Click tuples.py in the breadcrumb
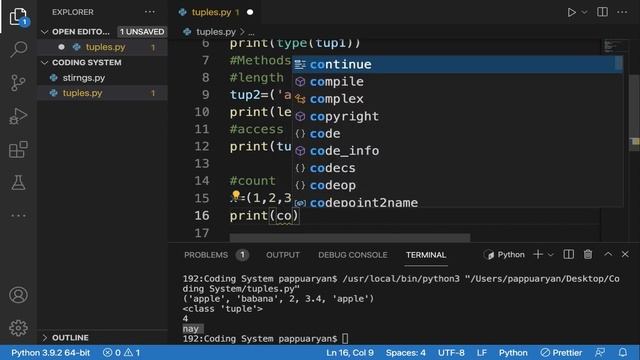This screenshot has width=640, height=360. pos(216,31)
